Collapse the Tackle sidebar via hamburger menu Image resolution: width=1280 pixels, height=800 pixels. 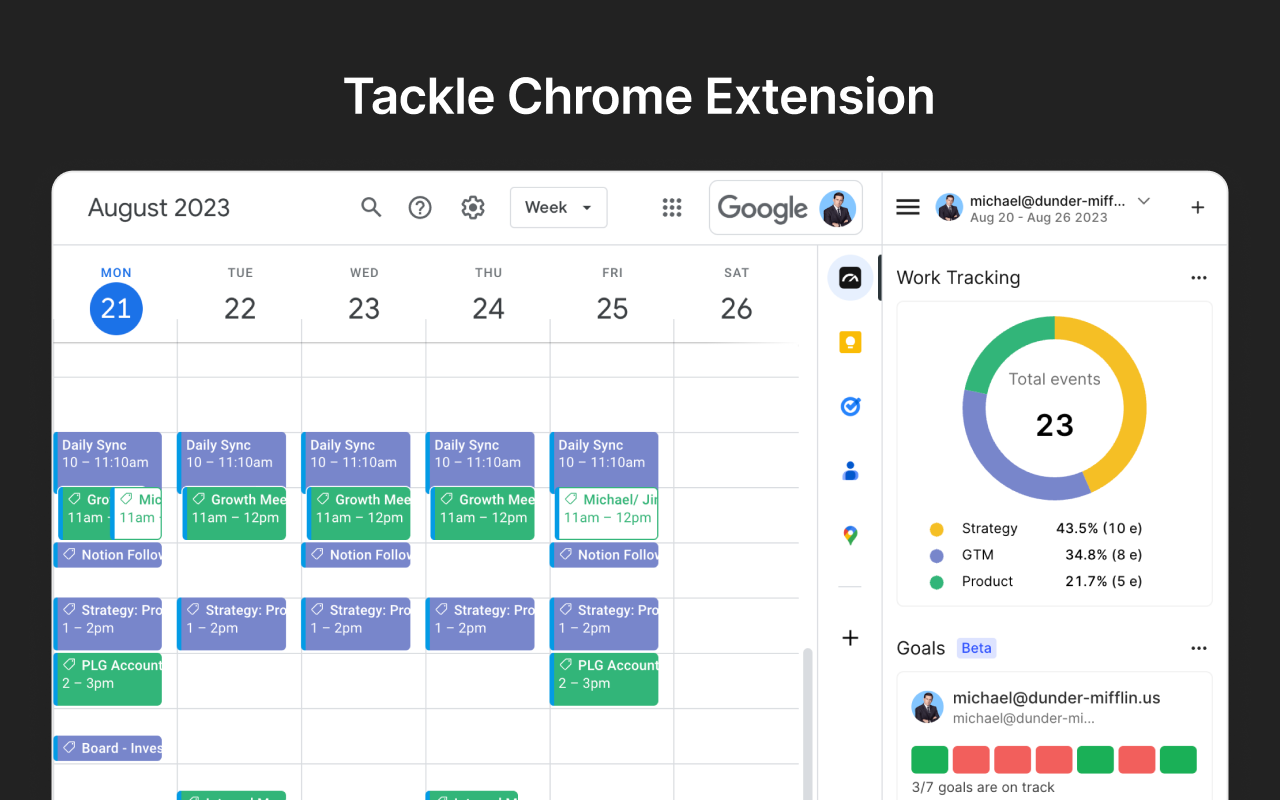pos(907,207)
